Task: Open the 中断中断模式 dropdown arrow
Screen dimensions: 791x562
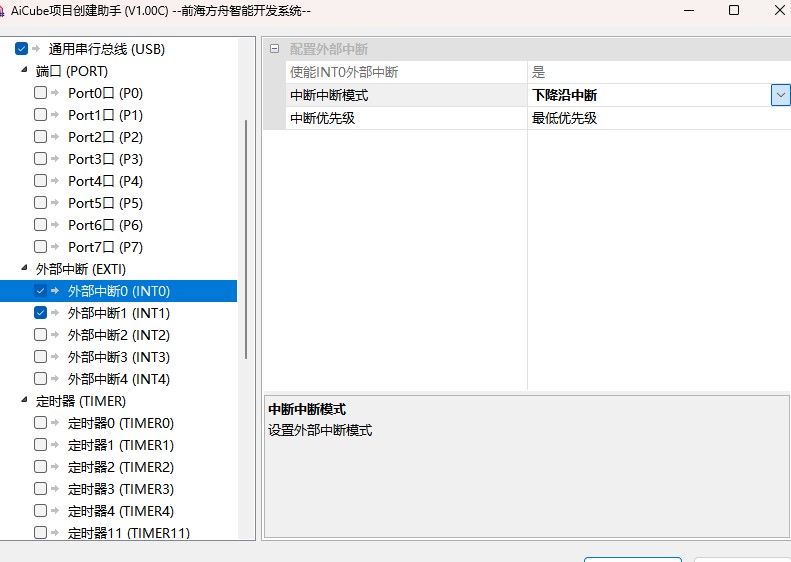Action: [780, 95]
